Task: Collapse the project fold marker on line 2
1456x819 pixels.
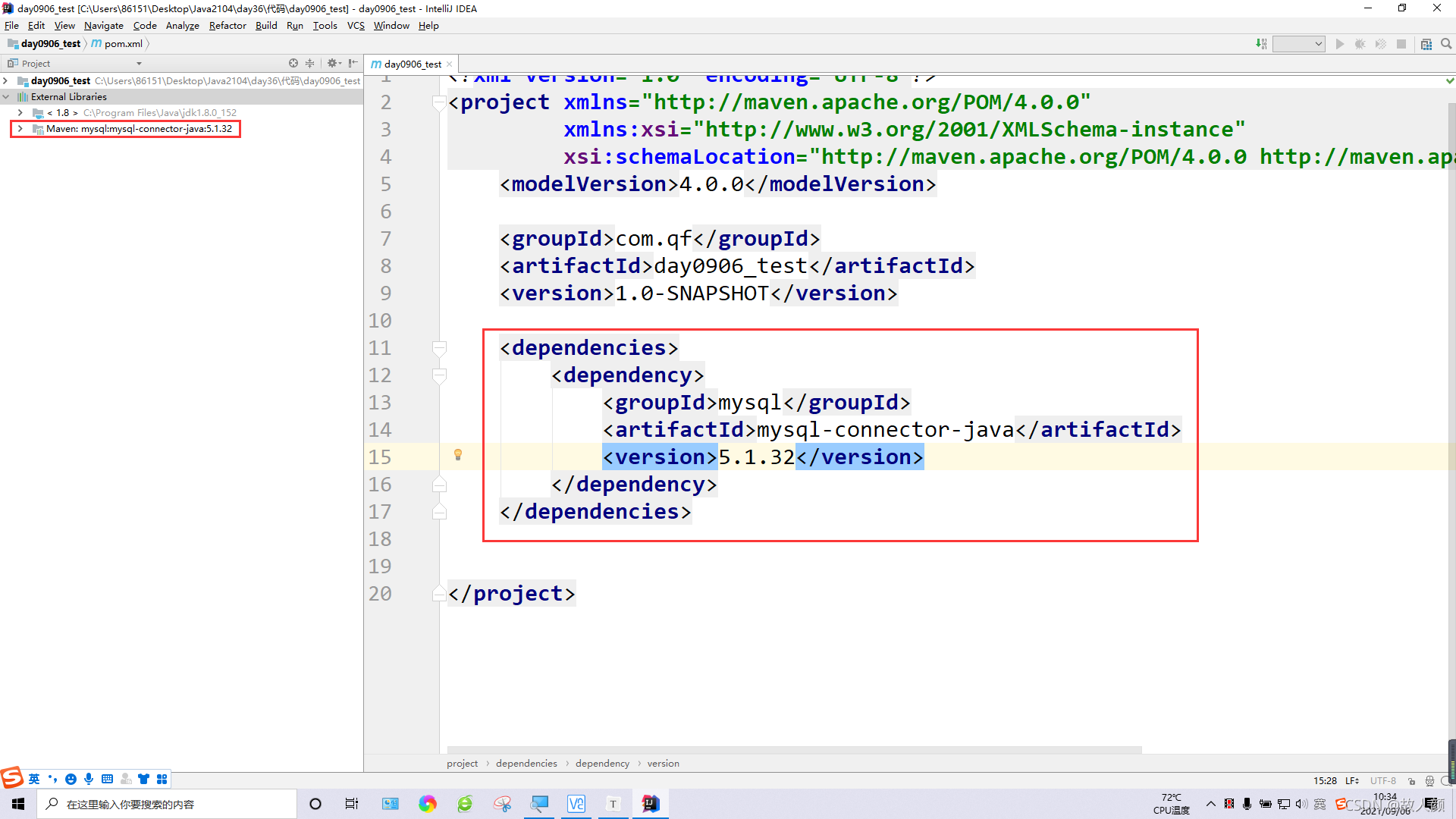Action: coord(439,103)
